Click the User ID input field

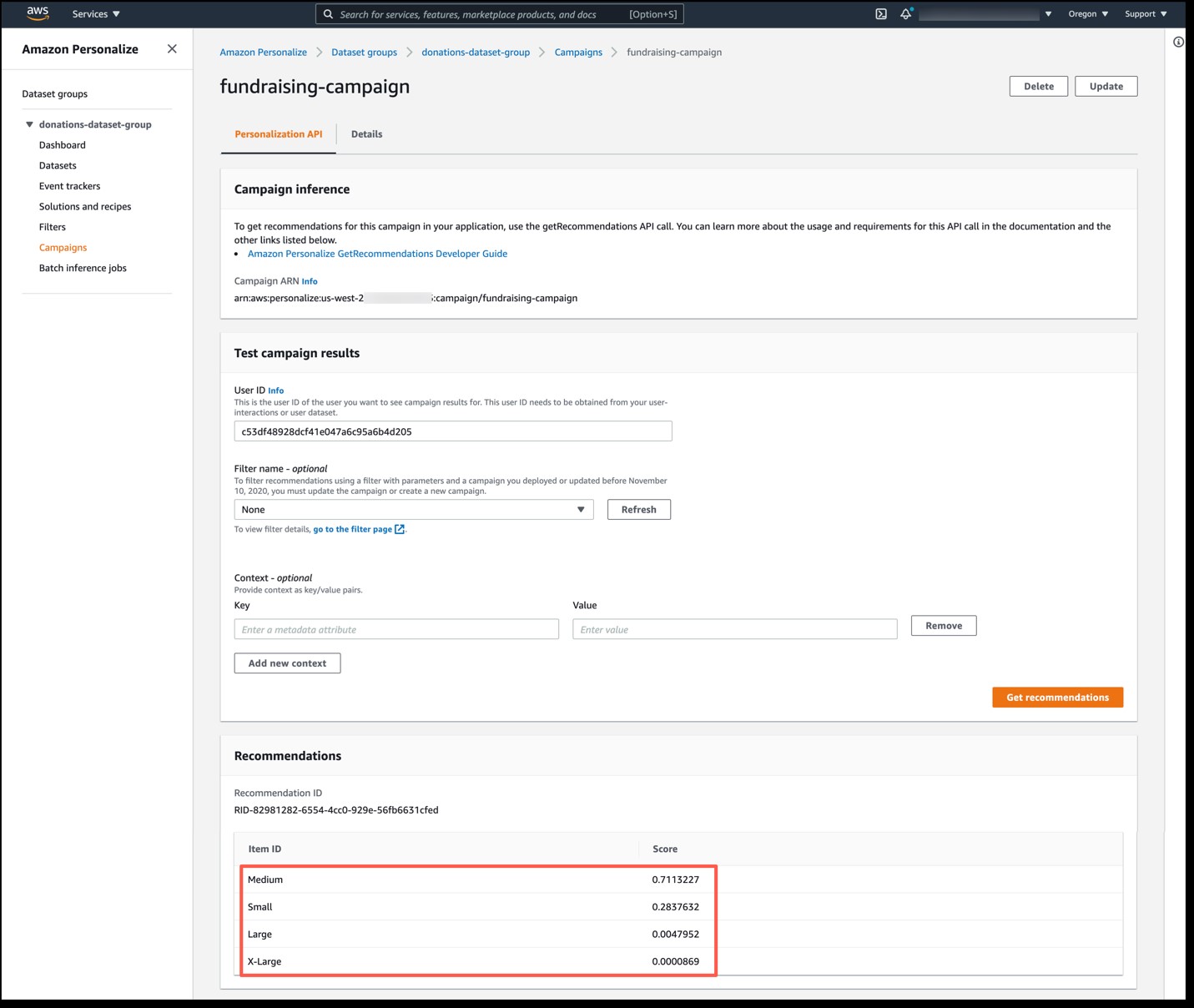tap(453, 431)
